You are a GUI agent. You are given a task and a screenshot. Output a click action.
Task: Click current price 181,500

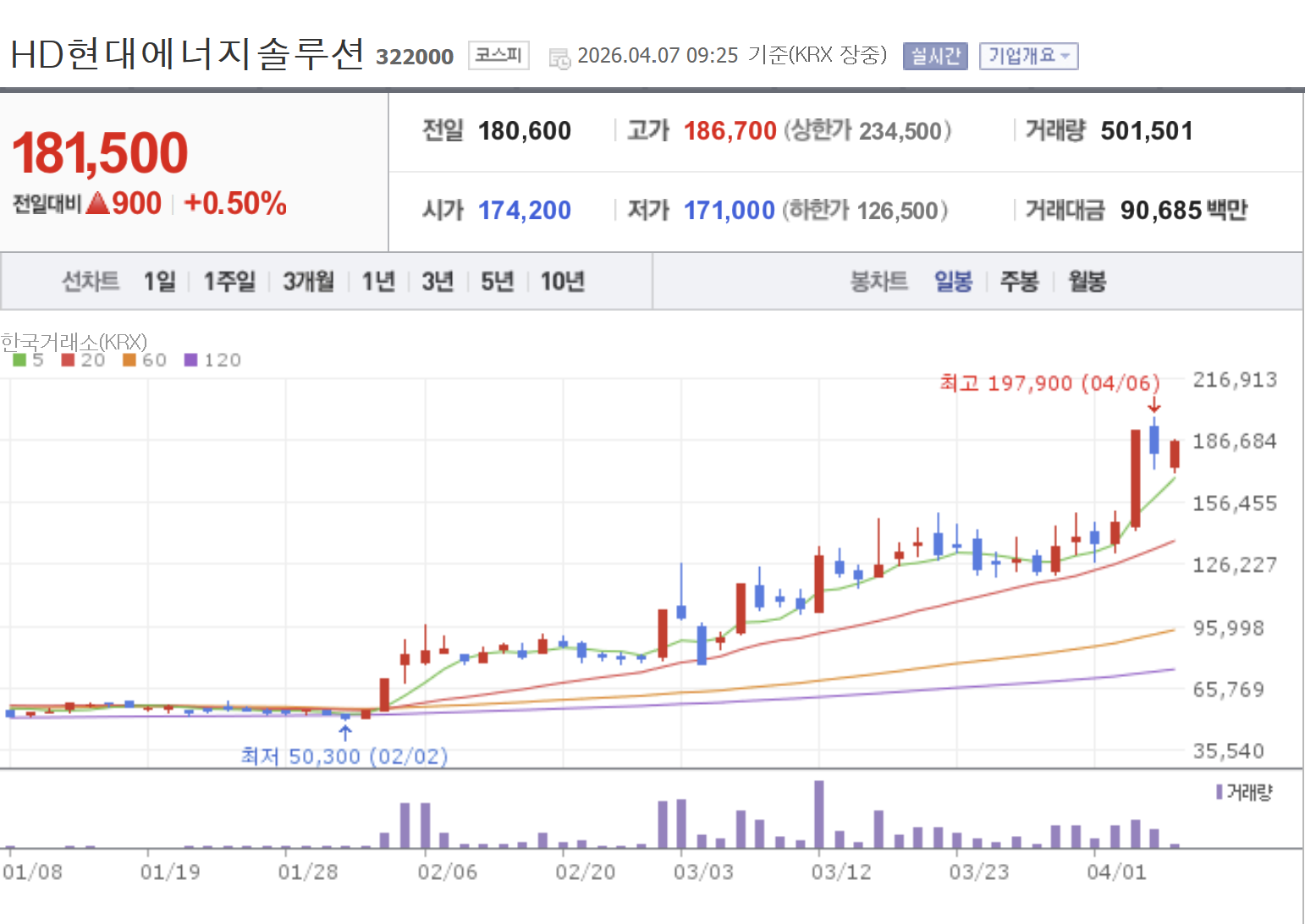click(x=100, y=153)
